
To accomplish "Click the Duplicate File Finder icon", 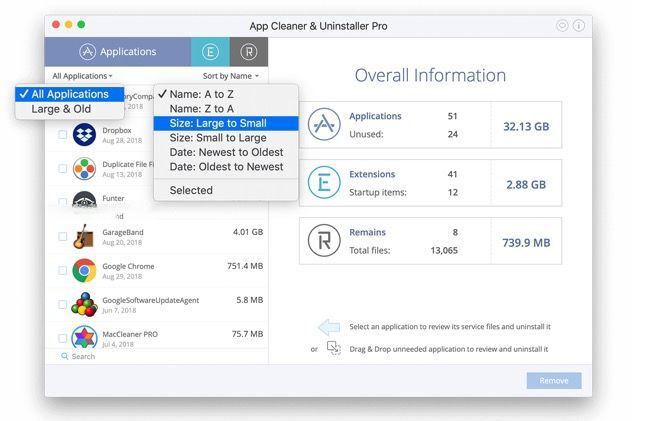I will (84, 169).
